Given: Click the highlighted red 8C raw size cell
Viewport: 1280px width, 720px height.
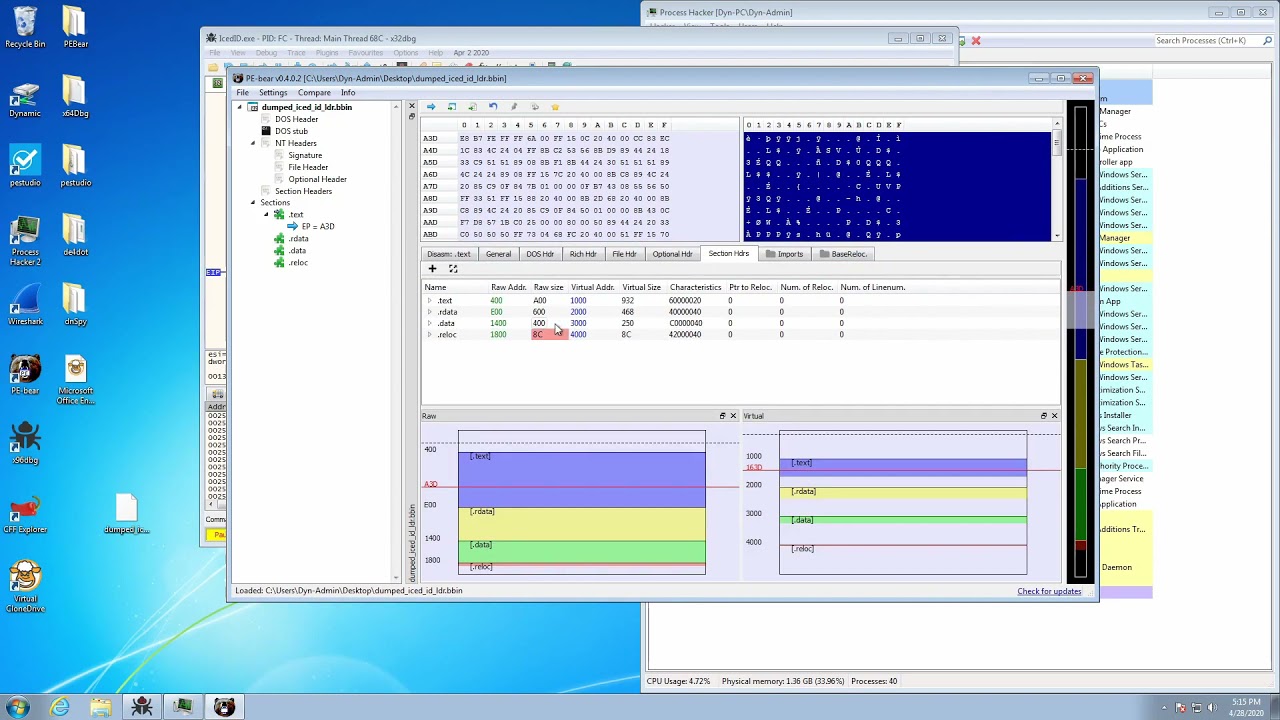Looking at the screenshot, I should point(548,335).
